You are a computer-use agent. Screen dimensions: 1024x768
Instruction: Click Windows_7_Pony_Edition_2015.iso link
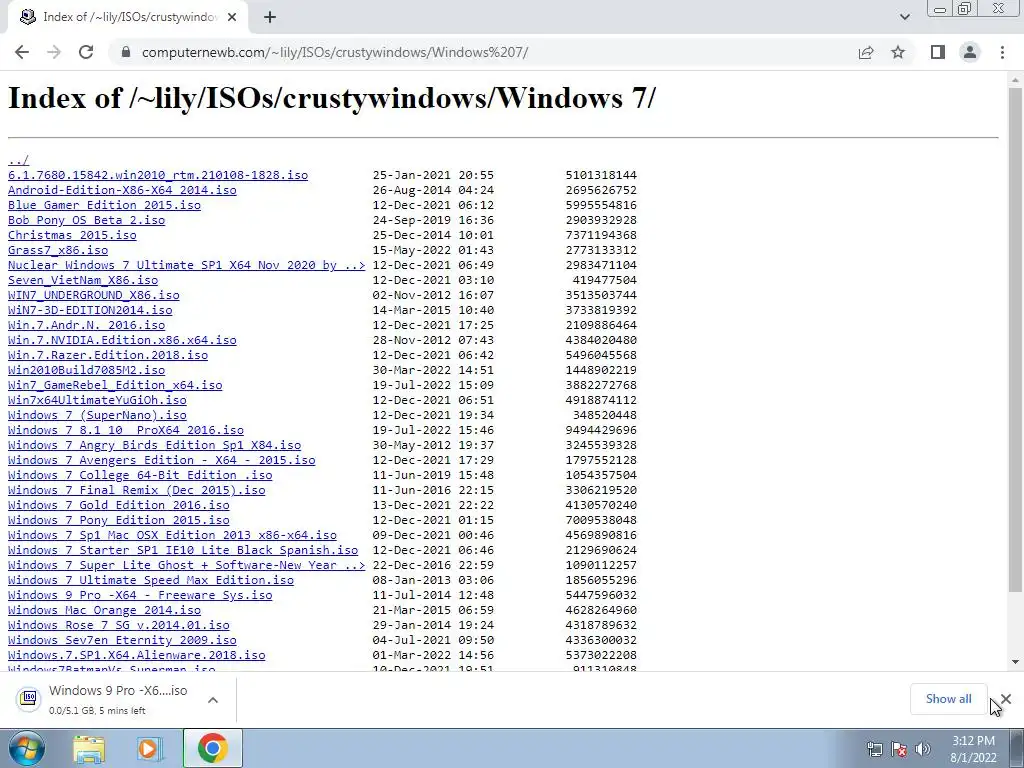click(x=118, y=520)
